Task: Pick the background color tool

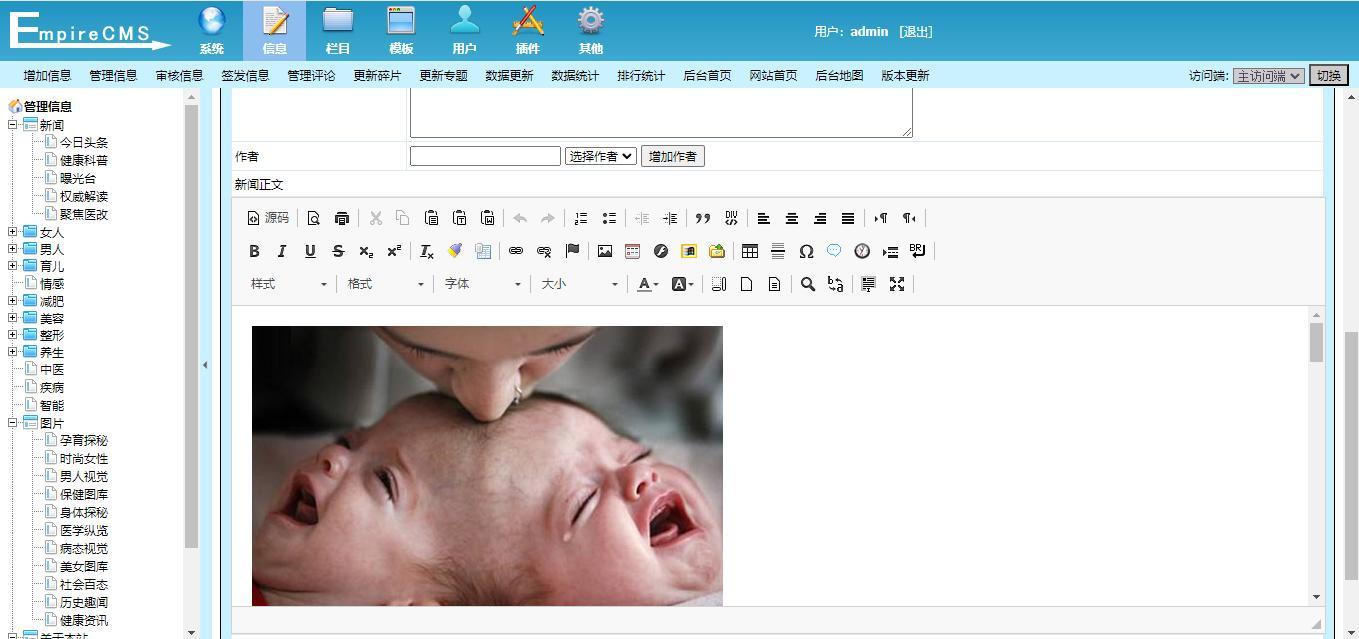Action: pos(682,284)
